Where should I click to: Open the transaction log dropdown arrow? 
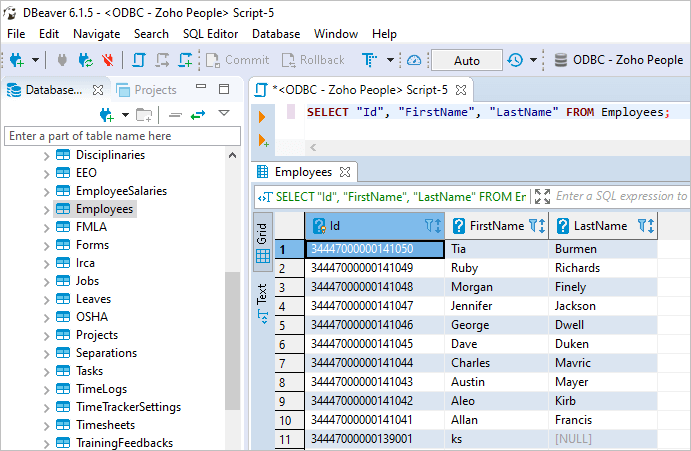point(533,60)
